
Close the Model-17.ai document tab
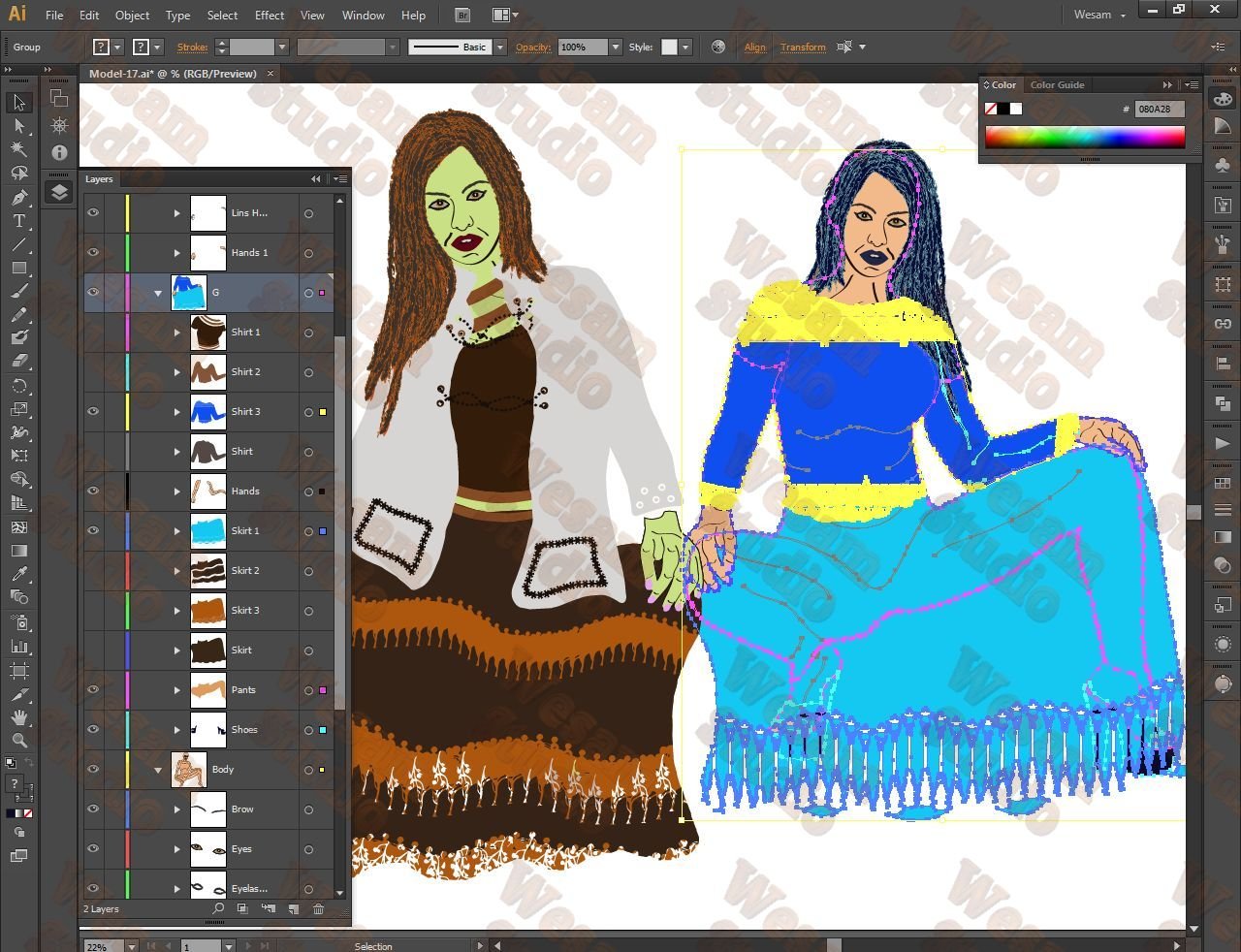pyautogui.click(x=270, y=74)
